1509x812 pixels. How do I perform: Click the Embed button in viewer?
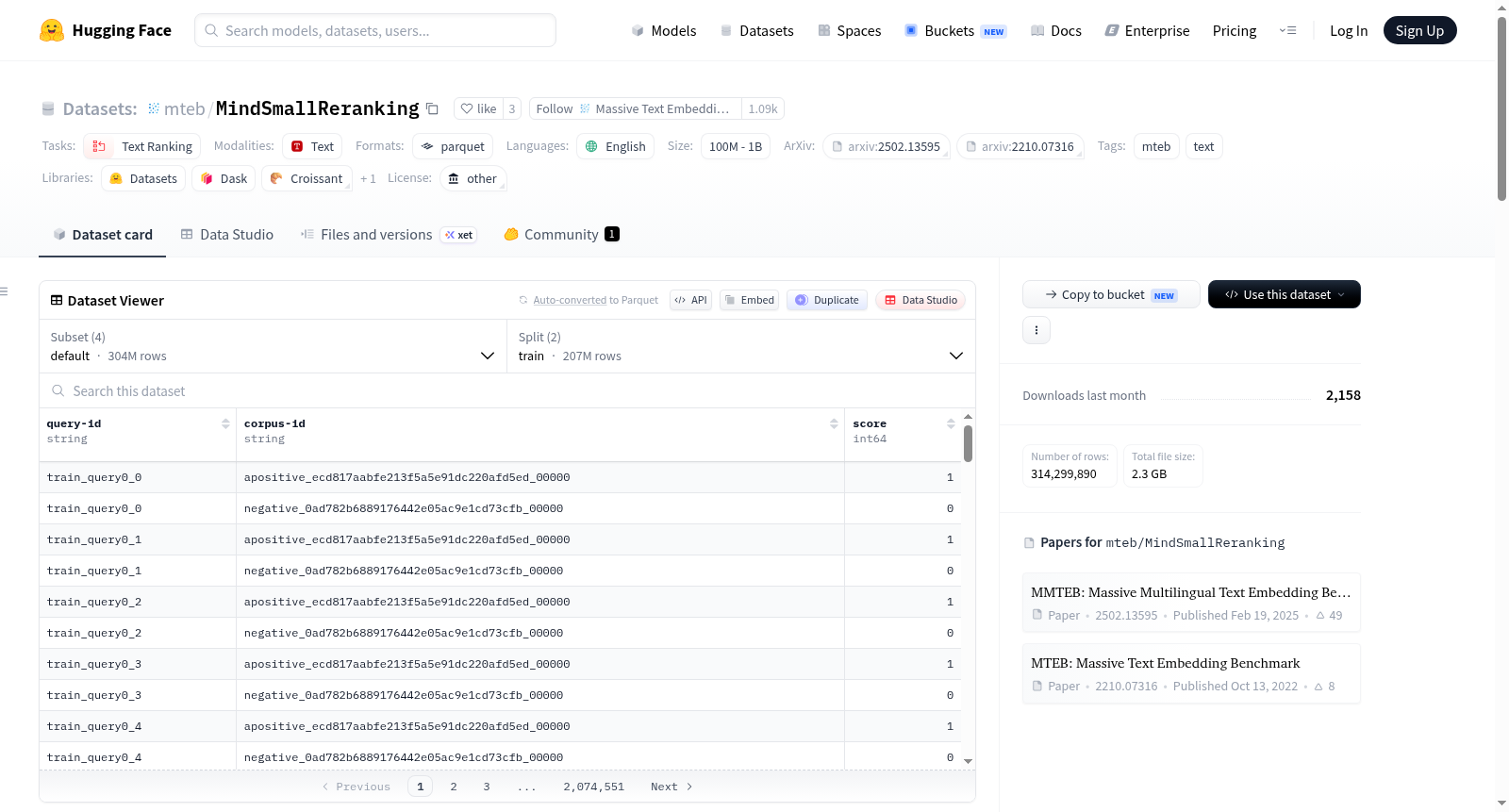click(749, 300)
